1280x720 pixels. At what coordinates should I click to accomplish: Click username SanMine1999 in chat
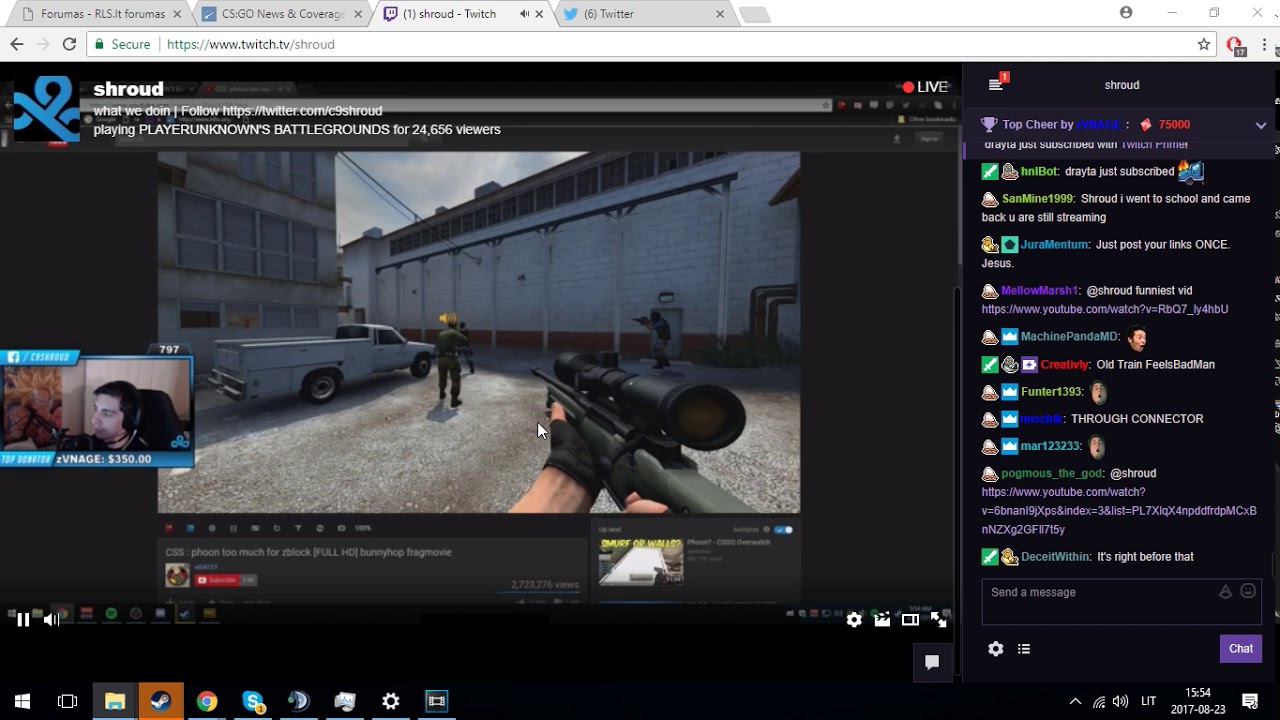(1038, 199)
